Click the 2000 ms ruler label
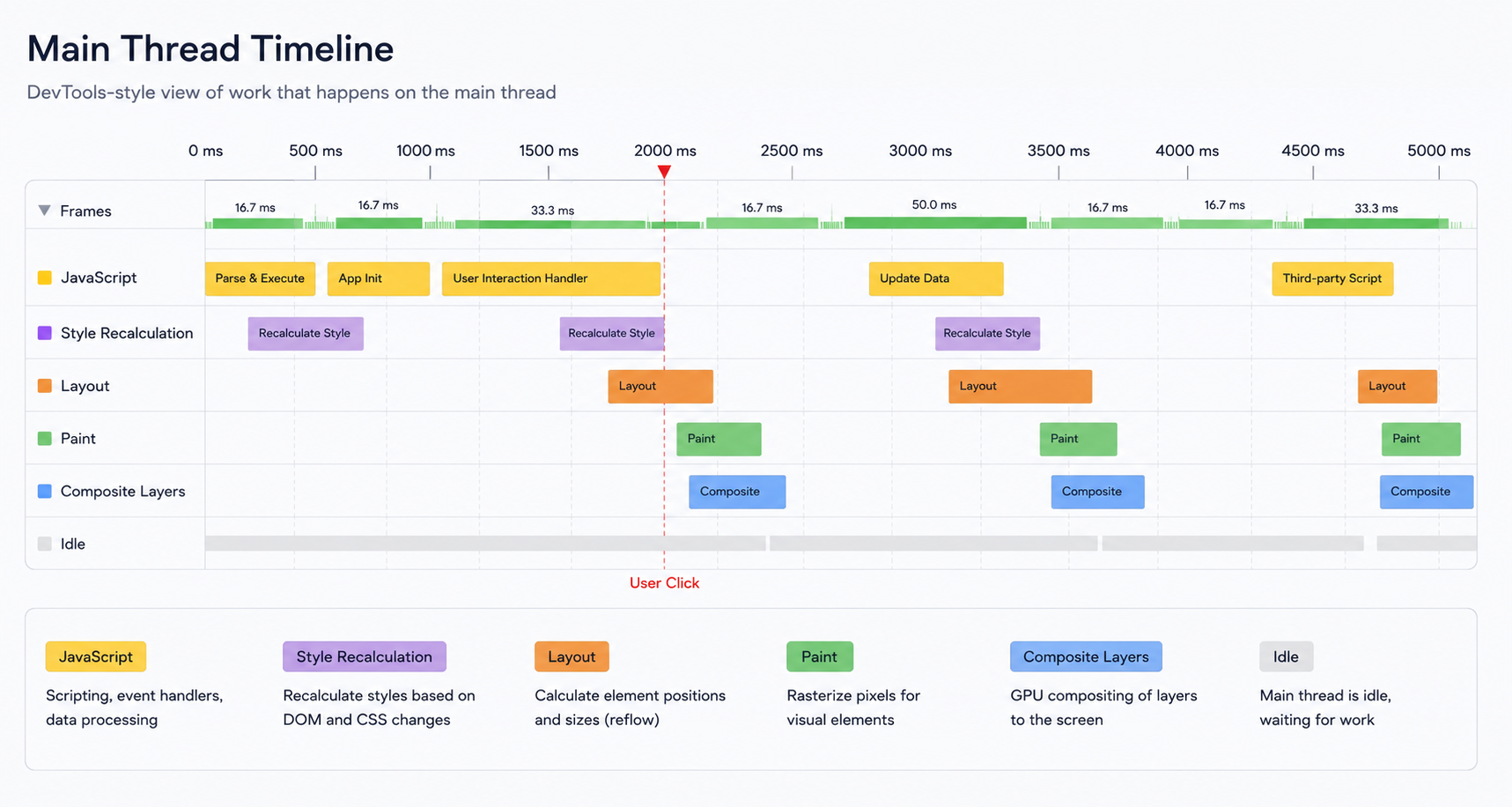The height and width of the screenshot is (807, 1512). (x=665, y=151)
